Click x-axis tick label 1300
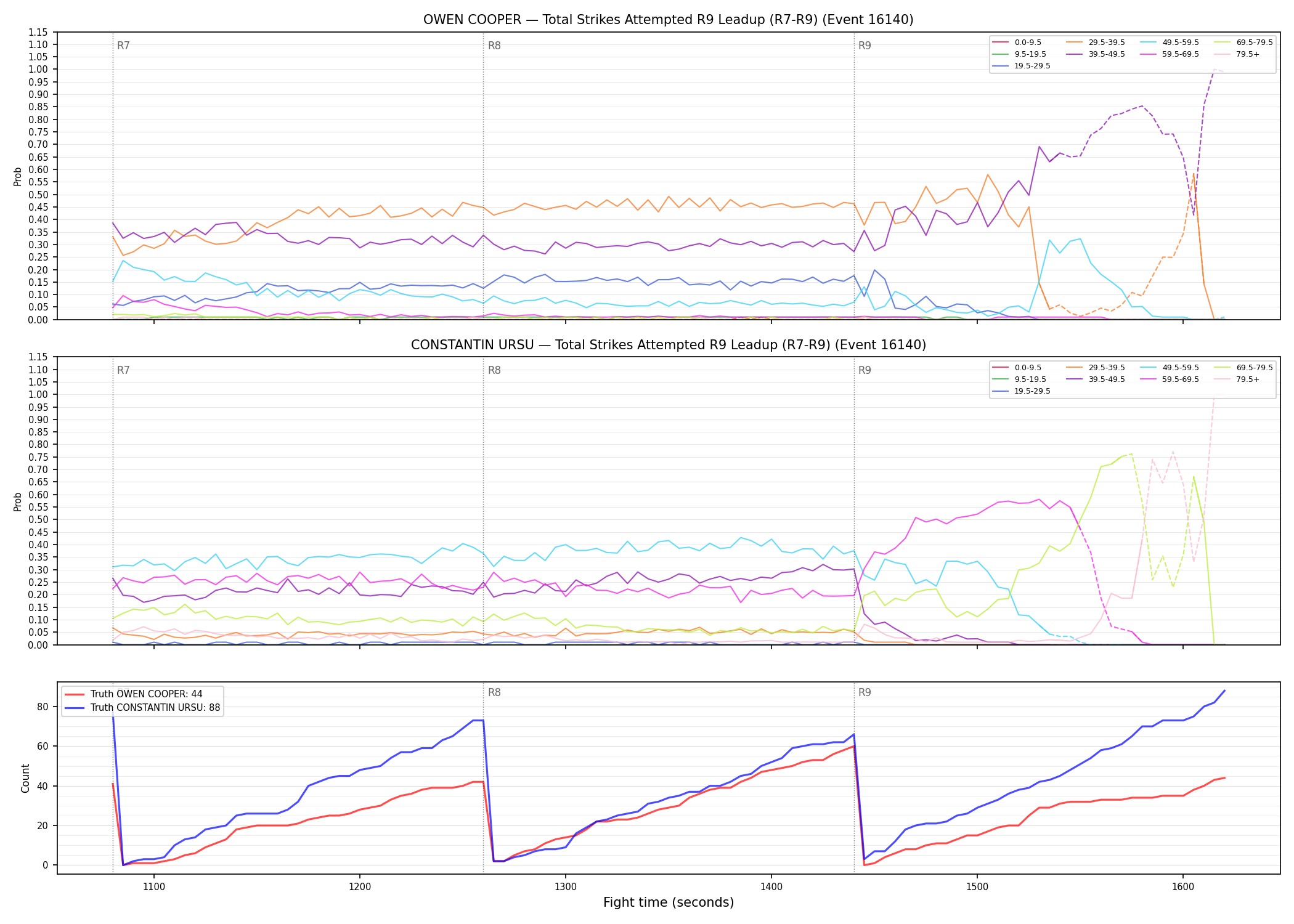Image resolution: width=1294 pixels, height=924 pixels. coord(566,887)
